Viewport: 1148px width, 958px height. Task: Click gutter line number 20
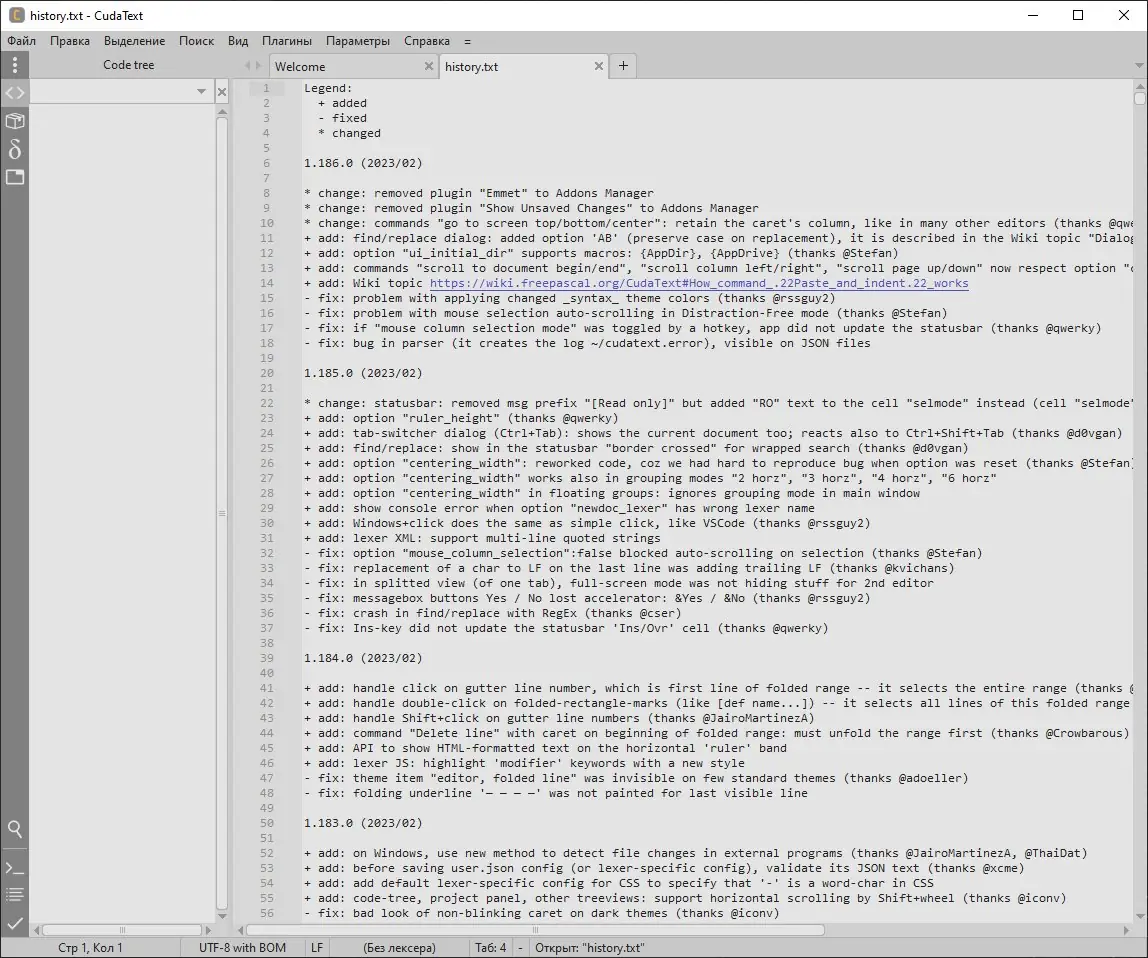pyautogui.click(x=266, y=373)
